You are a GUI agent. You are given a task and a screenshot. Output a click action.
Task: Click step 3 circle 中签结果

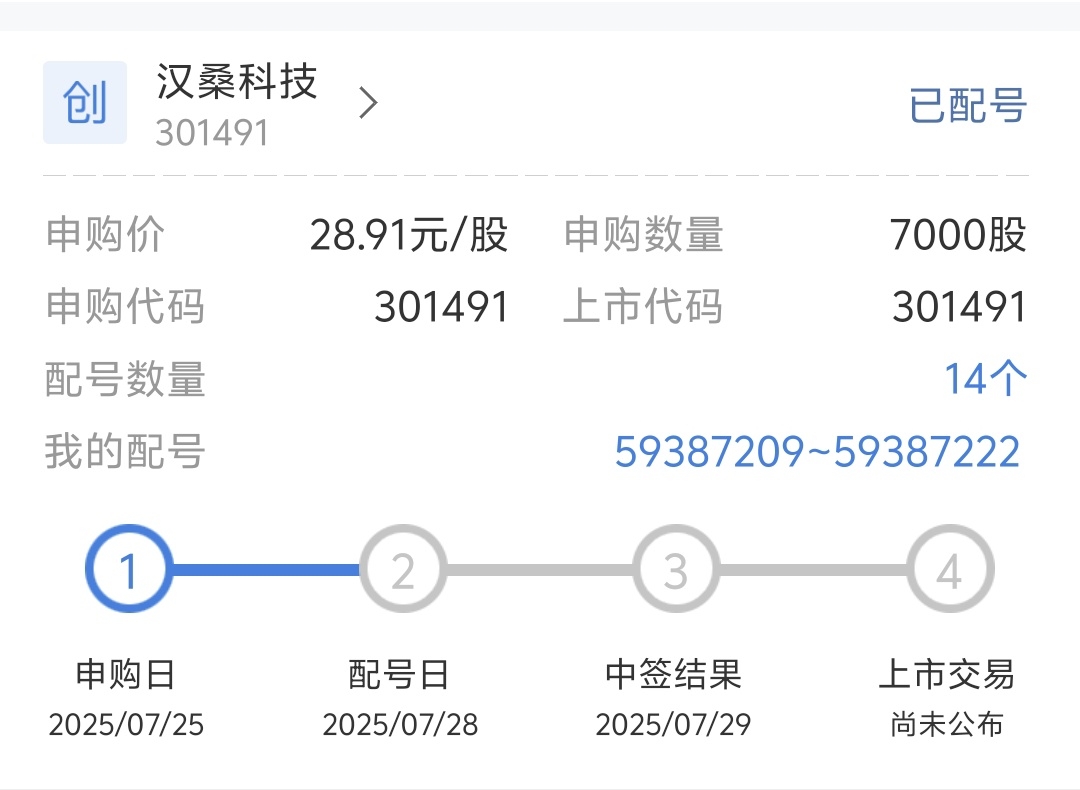[676, 569]
